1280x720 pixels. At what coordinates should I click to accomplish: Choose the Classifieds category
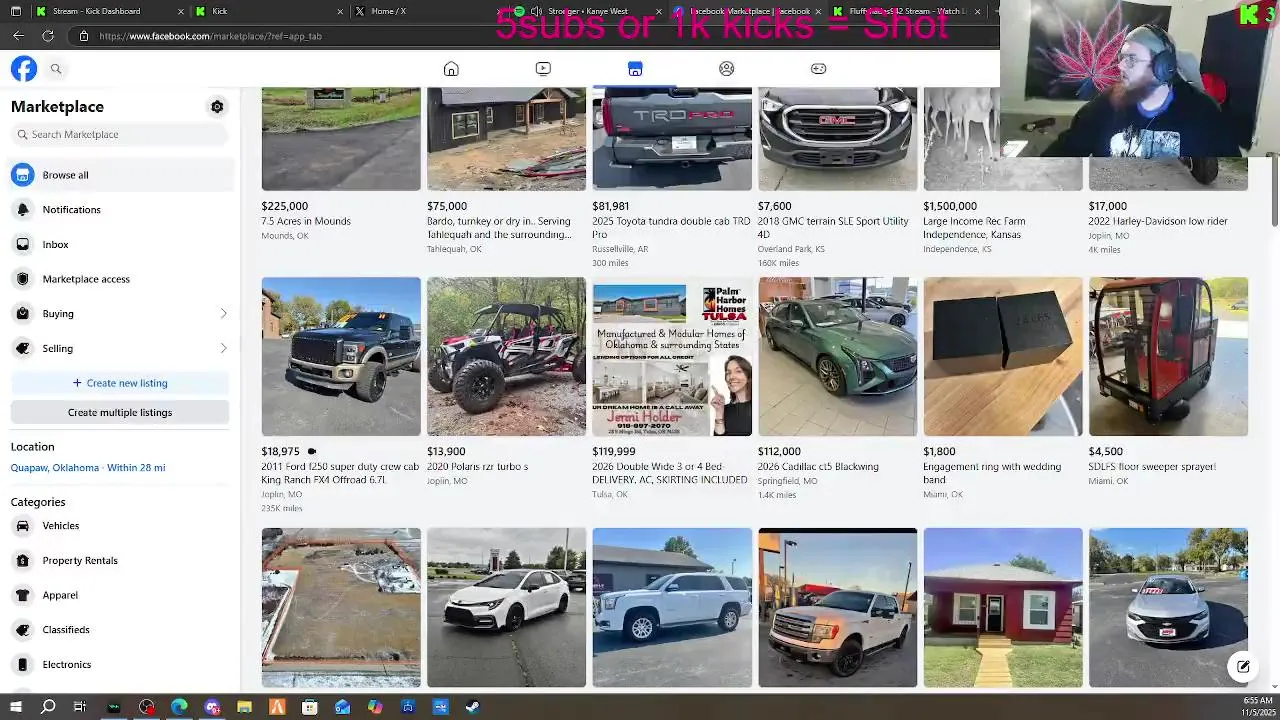120,630
